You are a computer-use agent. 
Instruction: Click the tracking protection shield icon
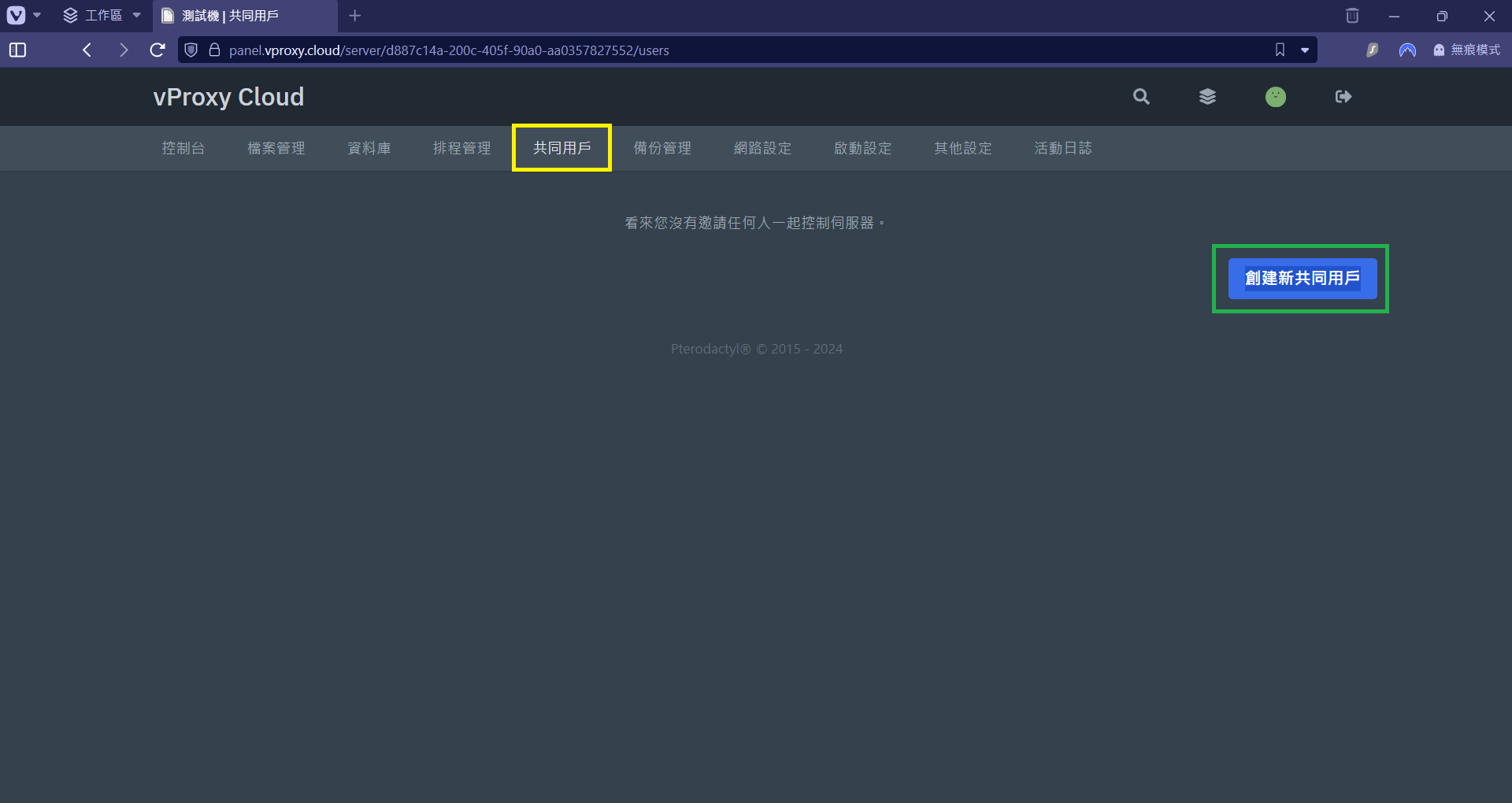coord(191,50)
